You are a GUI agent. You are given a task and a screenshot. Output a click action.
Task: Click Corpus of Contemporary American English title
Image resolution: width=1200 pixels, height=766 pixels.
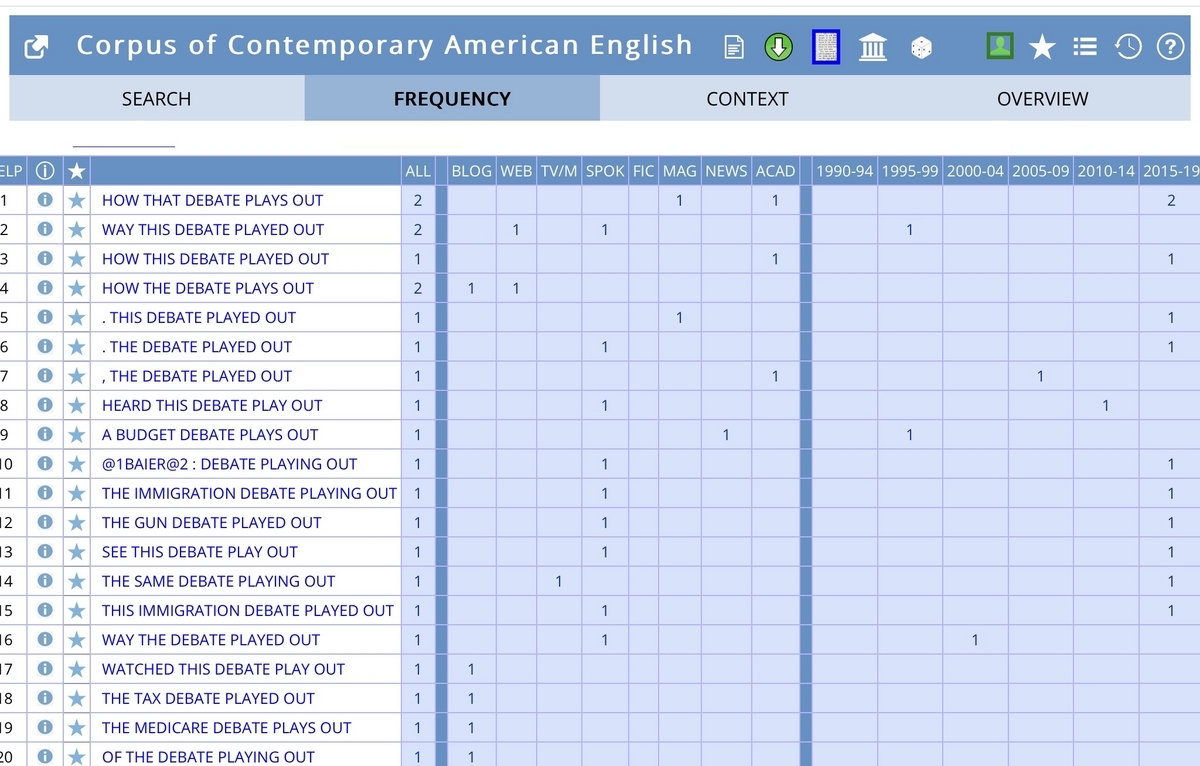(384, 45)
